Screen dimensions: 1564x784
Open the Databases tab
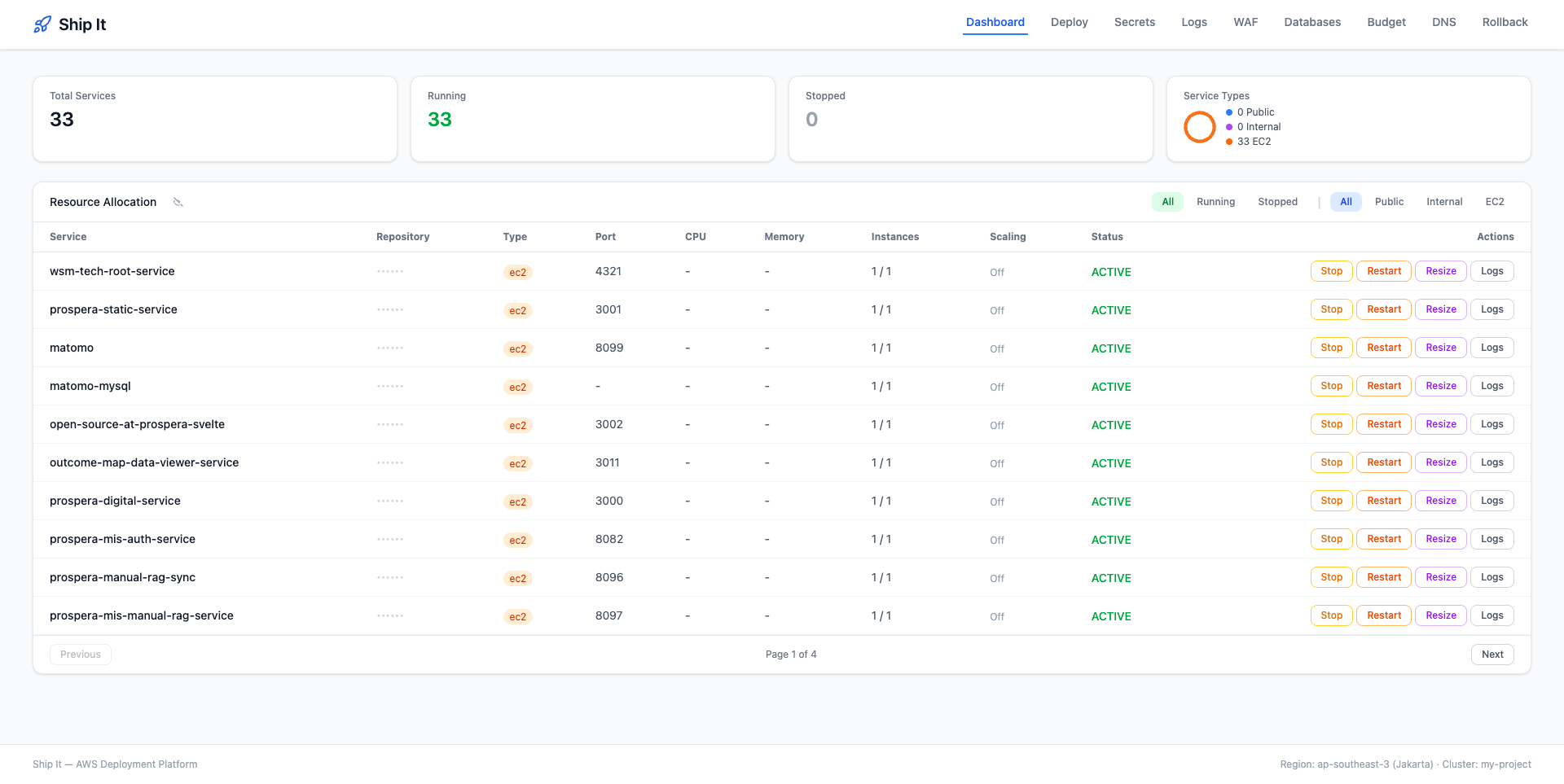(x=1312, y=22)
